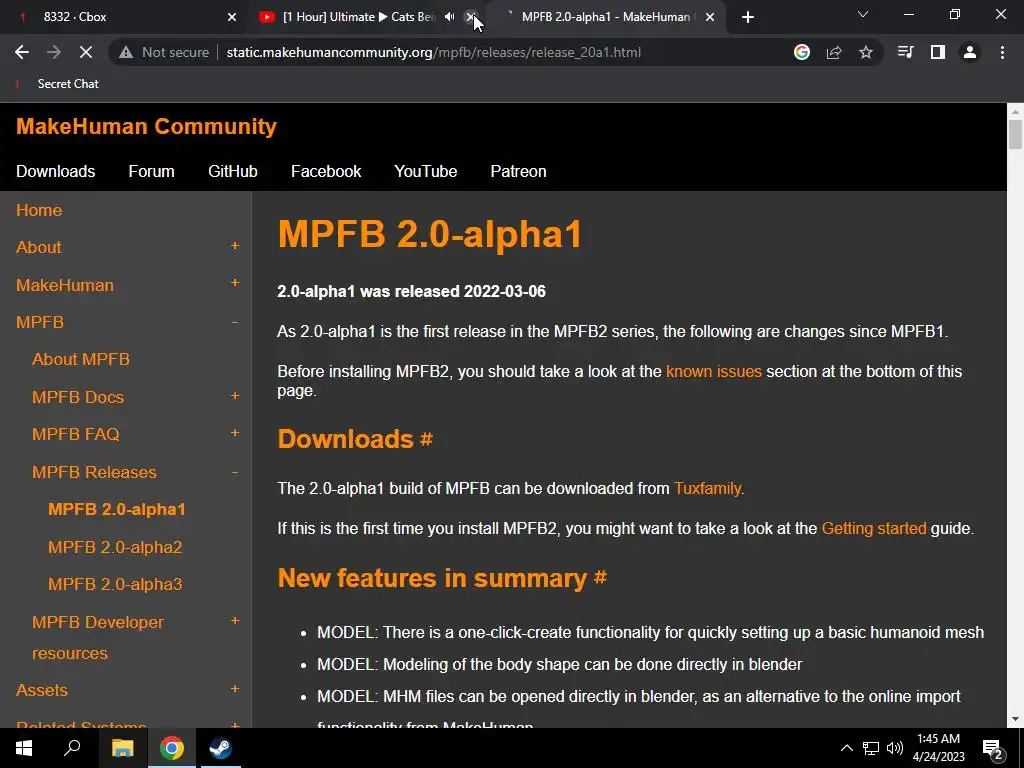Viewport: 1024px width, 768px height.
Task: Toggle the browser side panel
Action: coord(938,52)
